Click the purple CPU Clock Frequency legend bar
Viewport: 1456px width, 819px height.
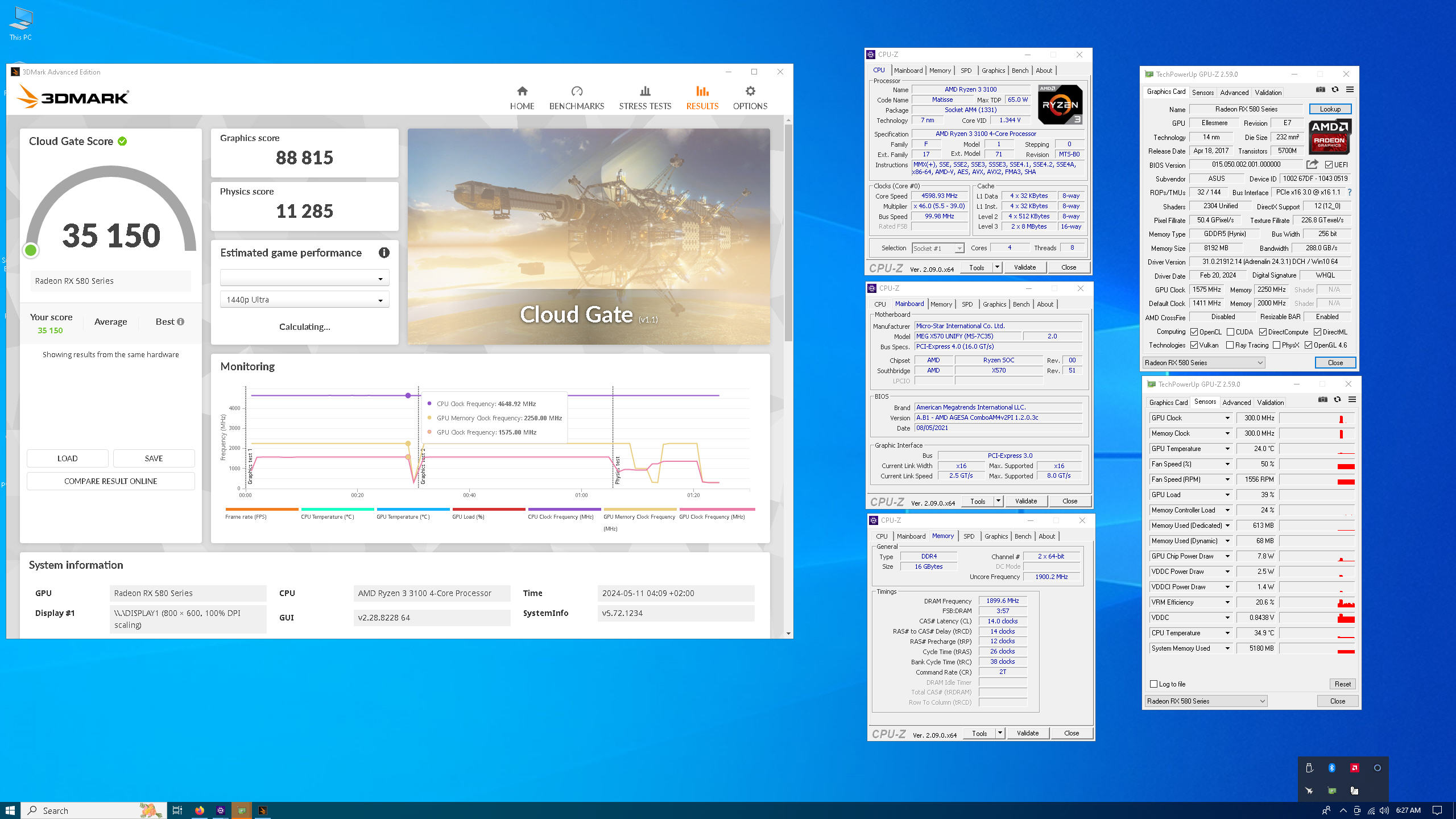[564, 510]
